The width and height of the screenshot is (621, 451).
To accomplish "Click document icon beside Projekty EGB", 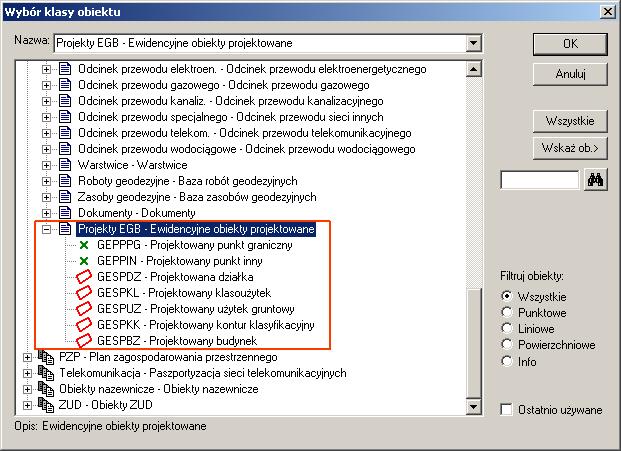I will 65,229.
